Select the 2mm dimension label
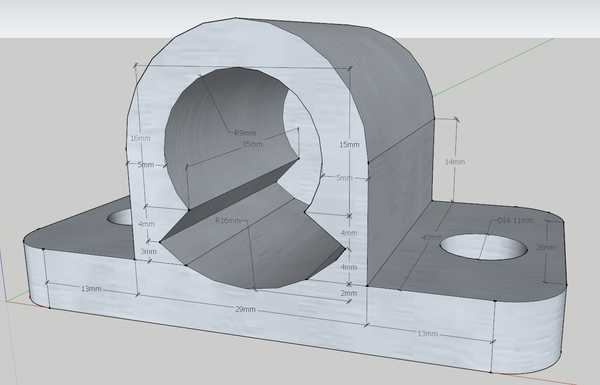This screenshot has height=385, width=600. pos(349,293)
